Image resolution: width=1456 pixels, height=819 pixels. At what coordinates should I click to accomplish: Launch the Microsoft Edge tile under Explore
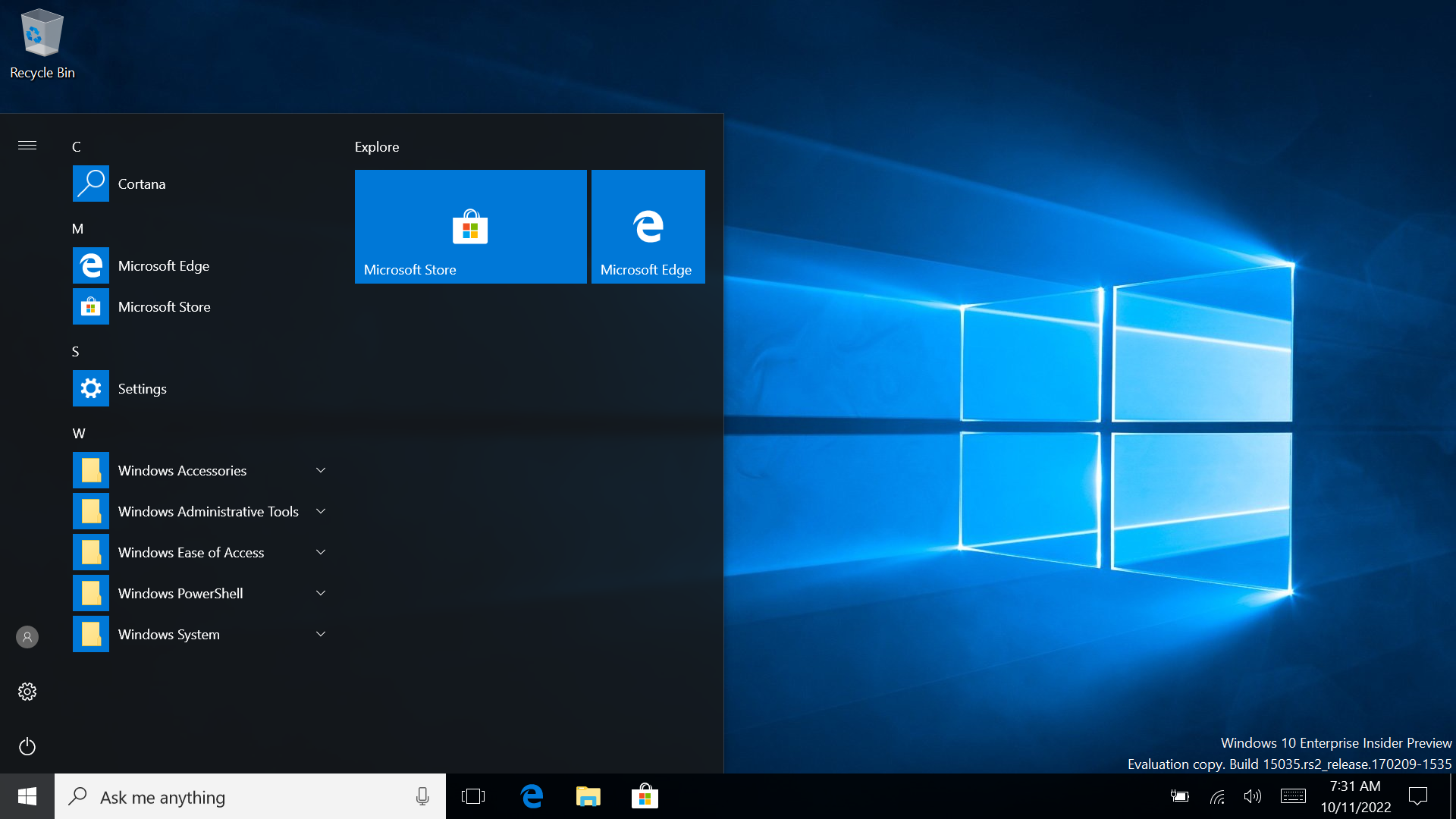point(648,227)
